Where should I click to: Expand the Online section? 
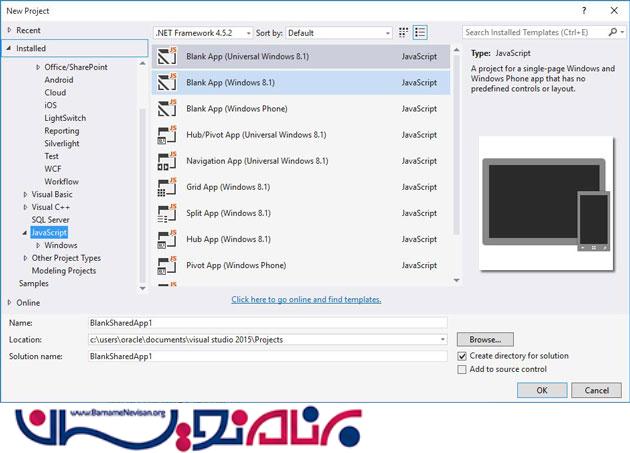pos(9,302)
